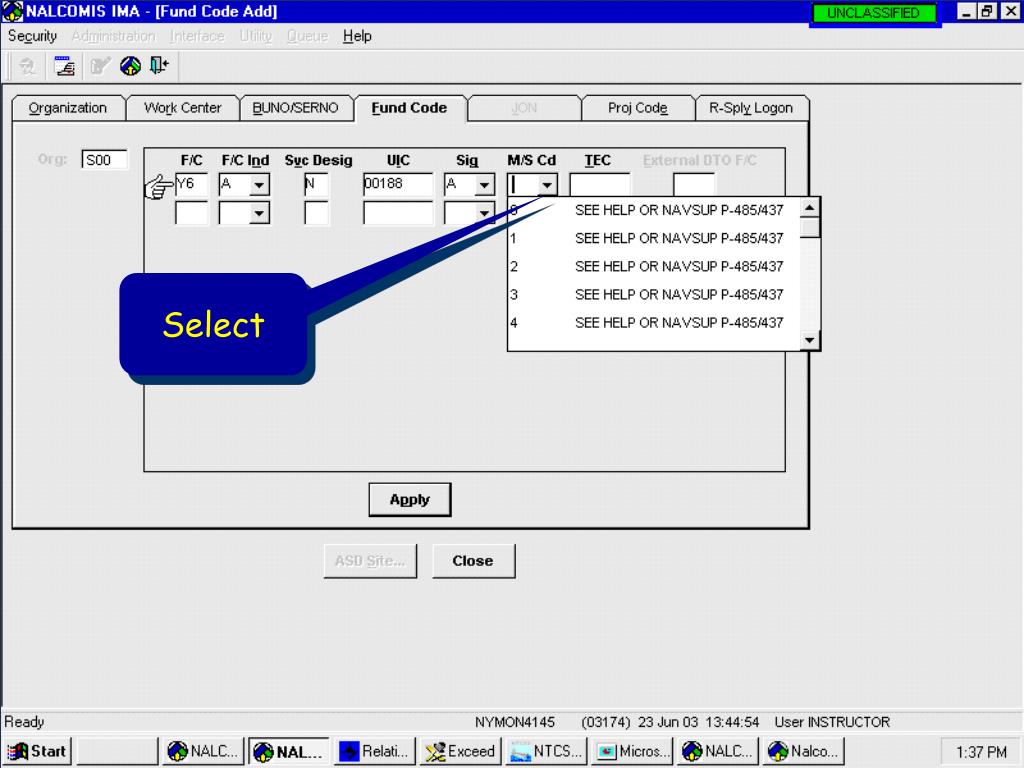Open the NALC... taskbar item beside Micros...
1024x768 pixels.
tap(718, 752)
